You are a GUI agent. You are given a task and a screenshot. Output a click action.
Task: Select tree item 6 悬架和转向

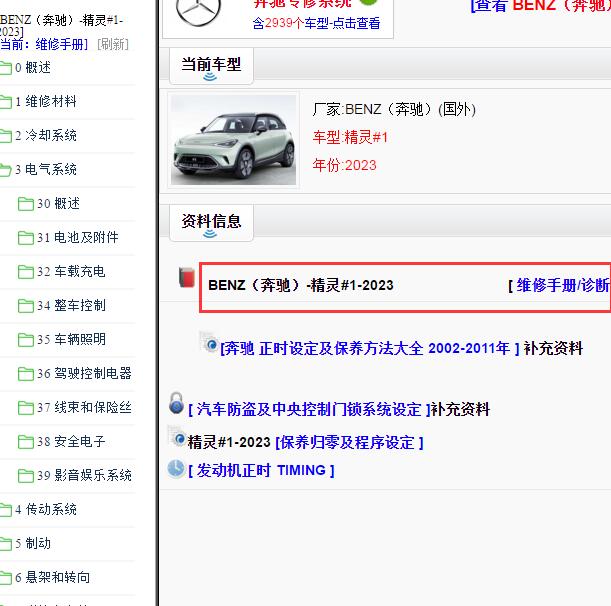(53, 577)
